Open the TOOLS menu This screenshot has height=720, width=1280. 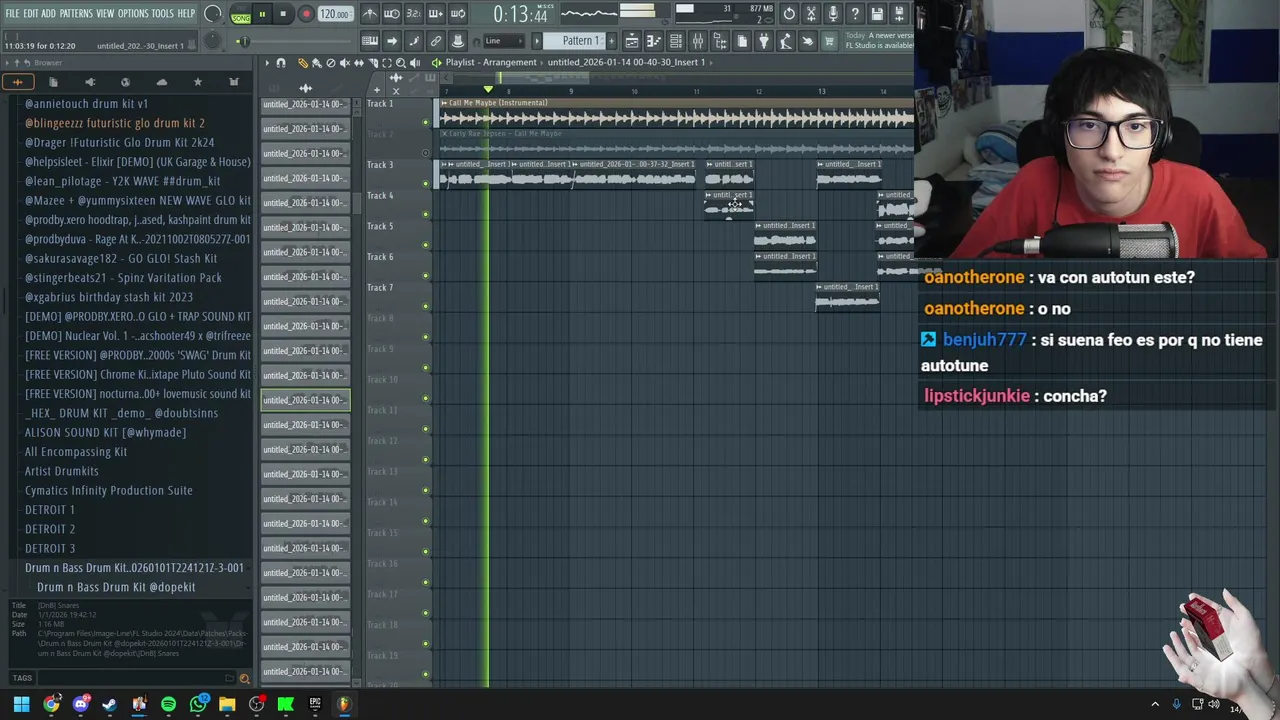162,14
